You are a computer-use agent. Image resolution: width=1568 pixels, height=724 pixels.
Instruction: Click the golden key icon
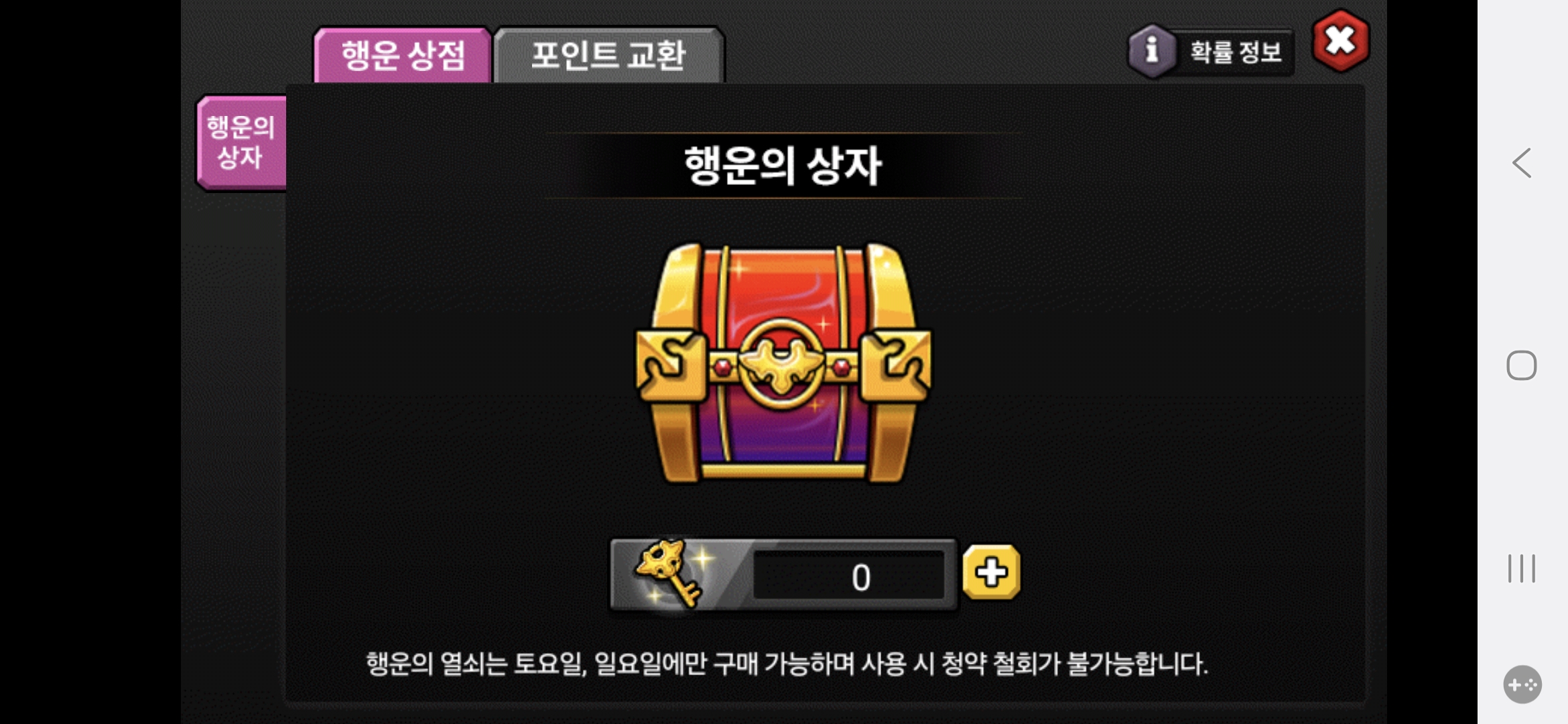tap(669, 573)
